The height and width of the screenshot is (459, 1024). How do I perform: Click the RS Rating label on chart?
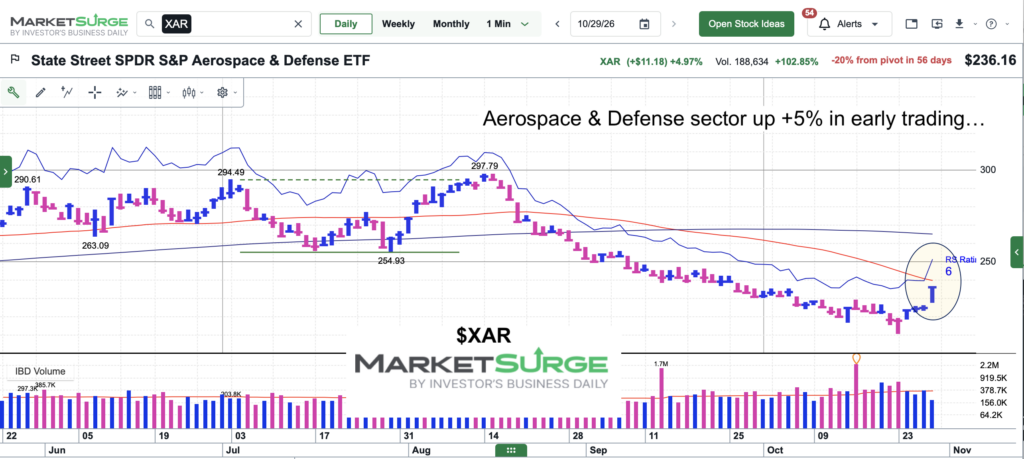coord(960,260)
